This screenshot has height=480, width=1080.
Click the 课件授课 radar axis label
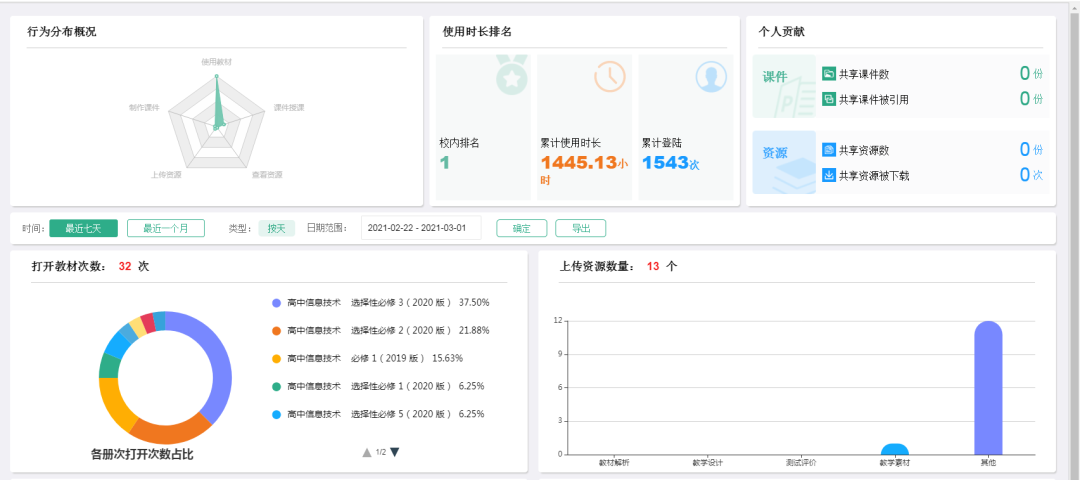(x=289, y=107)
